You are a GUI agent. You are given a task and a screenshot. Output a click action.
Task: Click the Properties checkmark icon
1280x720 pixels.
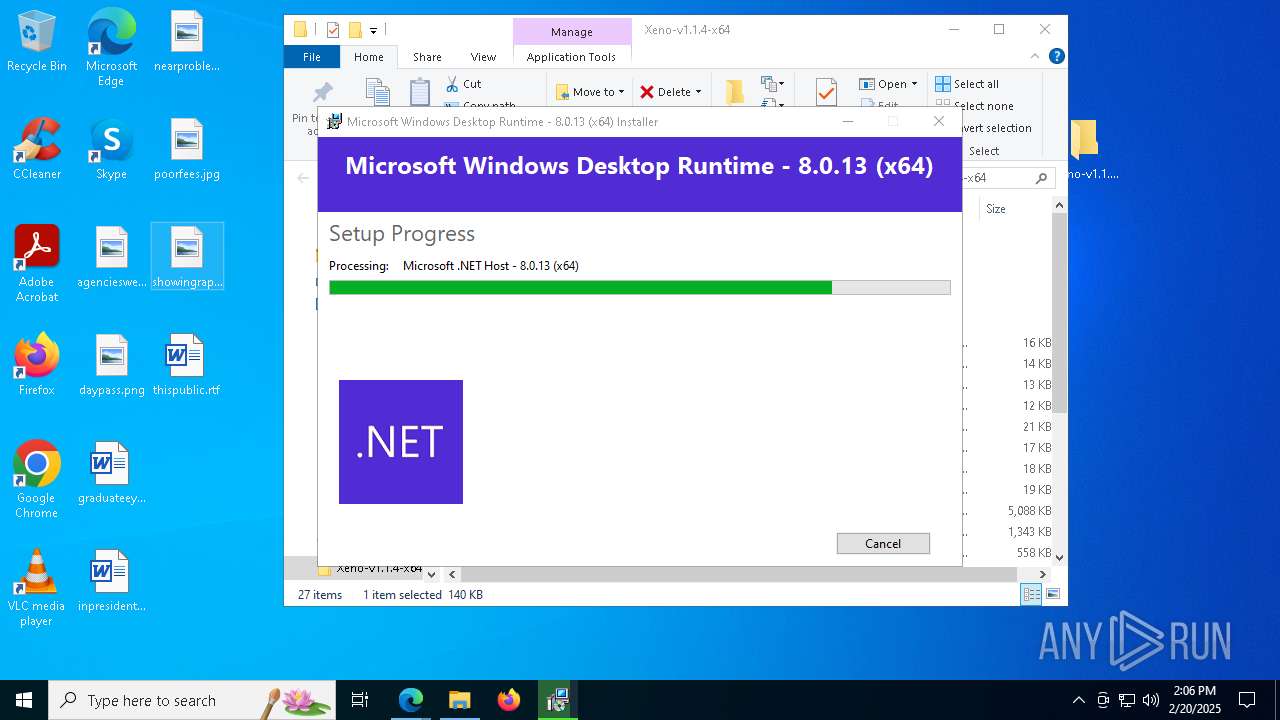[x=826, y=92]
